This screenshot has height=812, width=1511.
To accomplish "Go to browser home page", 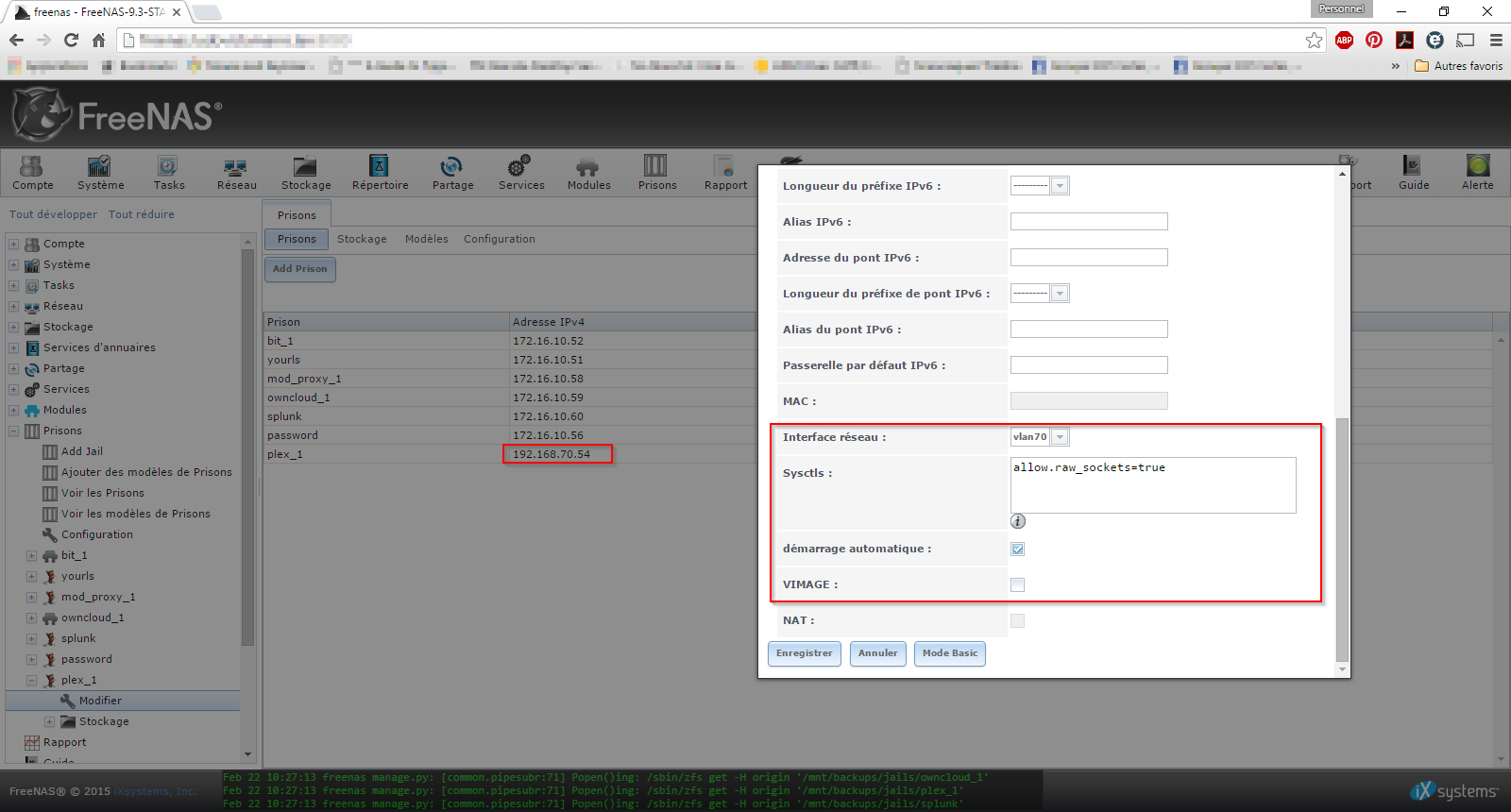I will (98, 40).
